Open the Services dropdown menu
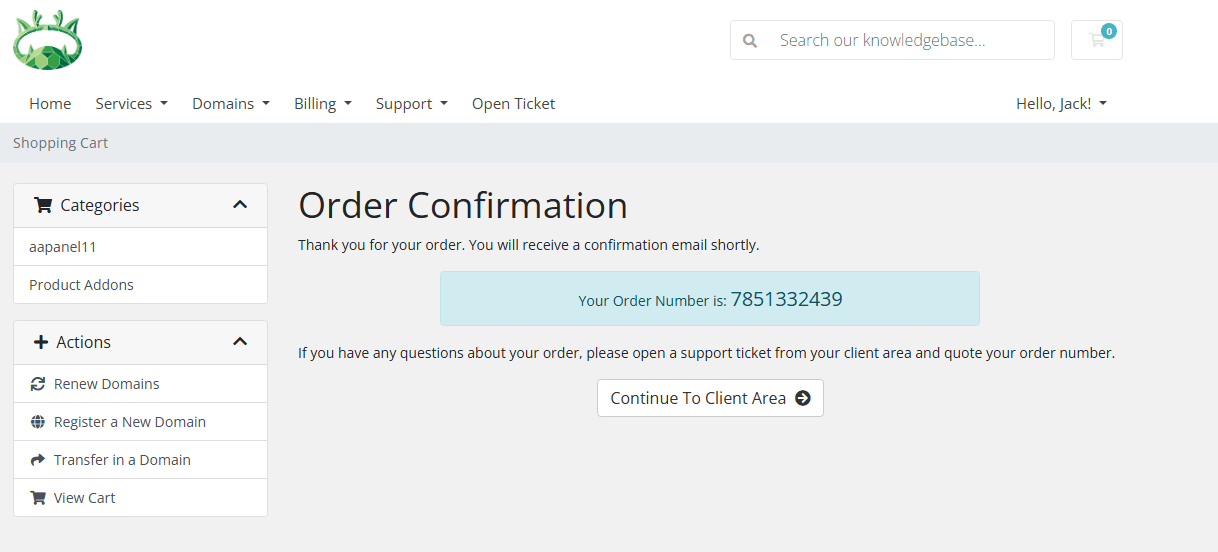 pyautogui.click(x=131, y=104)
